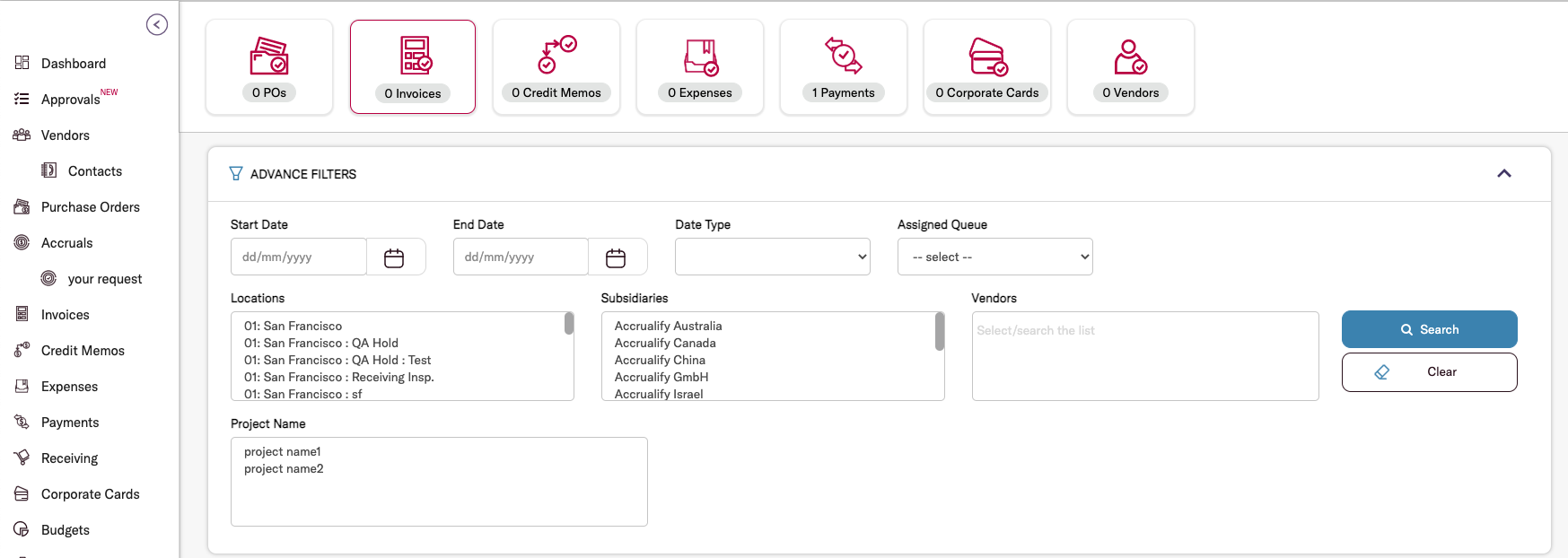Collapse the Advance Filters panel
The width and height of the screenshot is (1568, 558).
[1504, 173]
